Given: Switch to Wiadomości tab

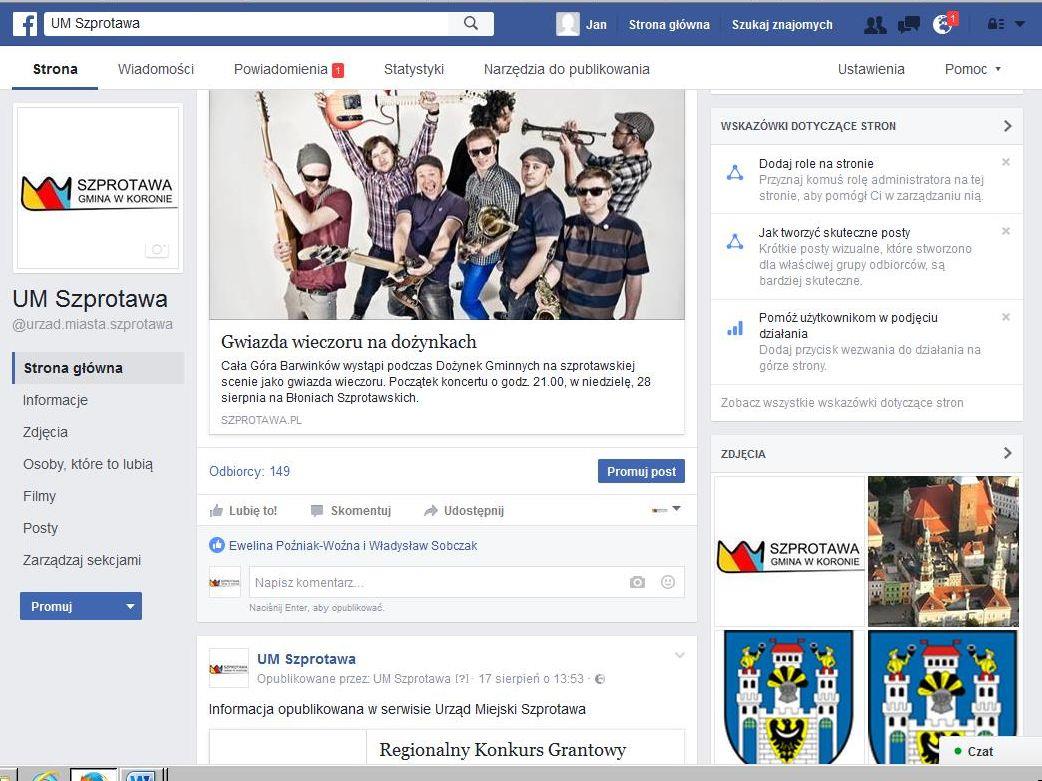Looking at the screenshot, I should pos(156,69).
